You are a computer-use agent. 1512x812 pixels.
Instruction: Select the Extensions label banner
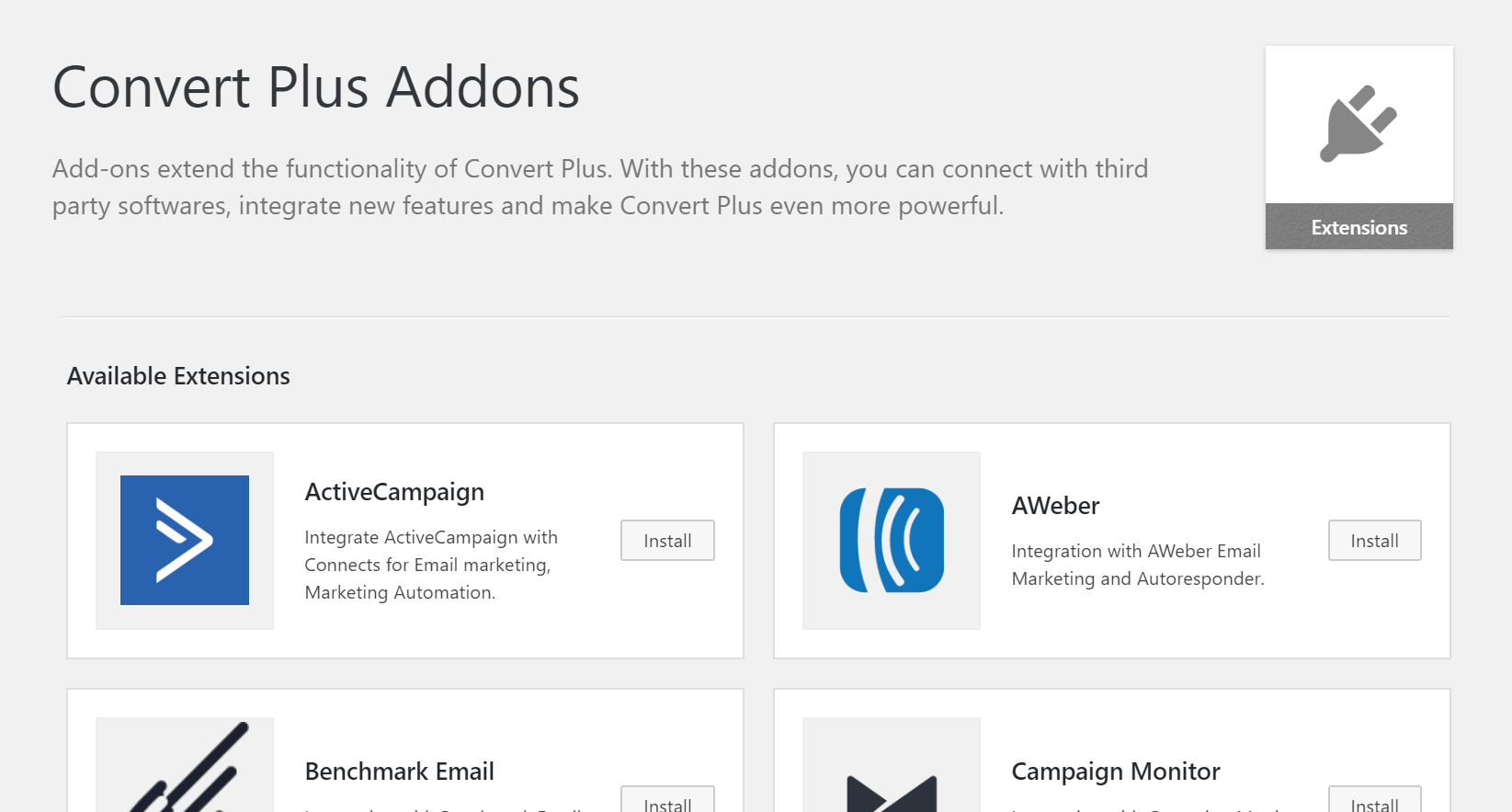1359,226
